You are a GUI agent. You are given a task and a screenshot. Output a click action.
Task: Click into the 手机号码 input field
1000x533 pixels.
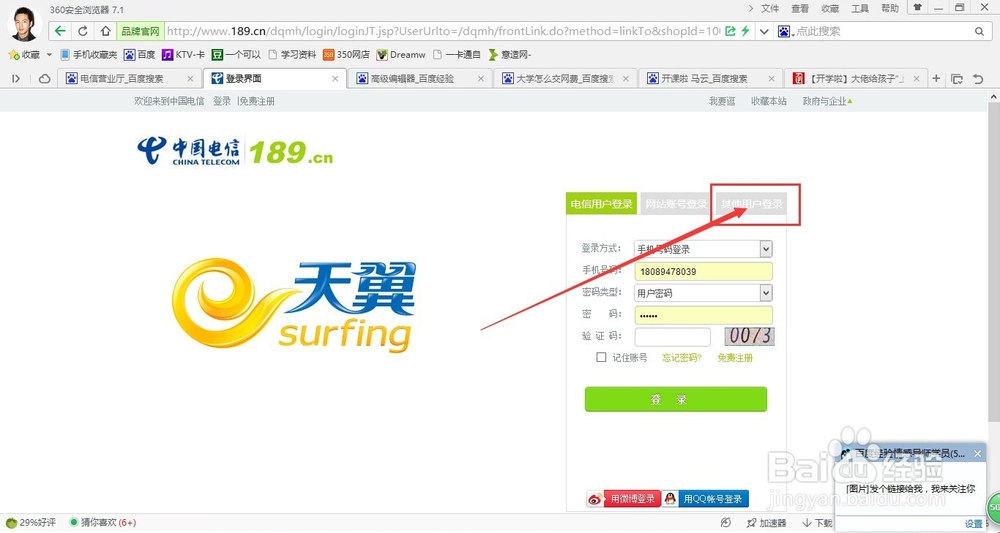703,272
